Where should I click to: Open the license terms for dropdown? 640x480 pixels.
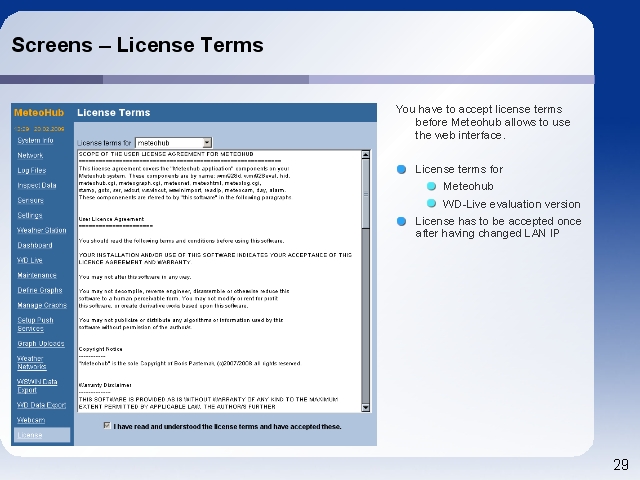(x=173, y=143)
